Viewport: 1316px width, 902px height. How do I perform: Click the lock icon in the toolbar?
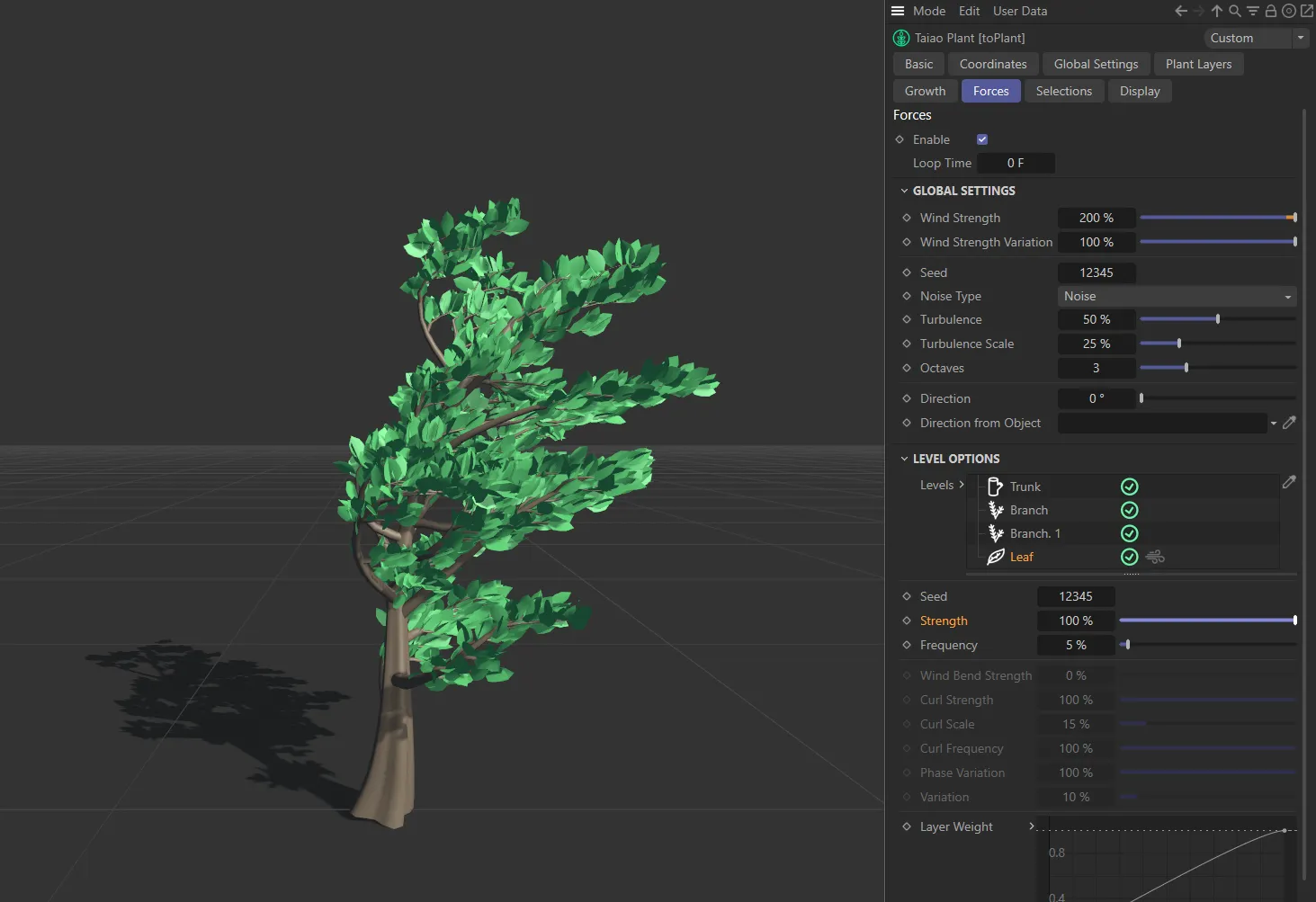pos(1270,11)
